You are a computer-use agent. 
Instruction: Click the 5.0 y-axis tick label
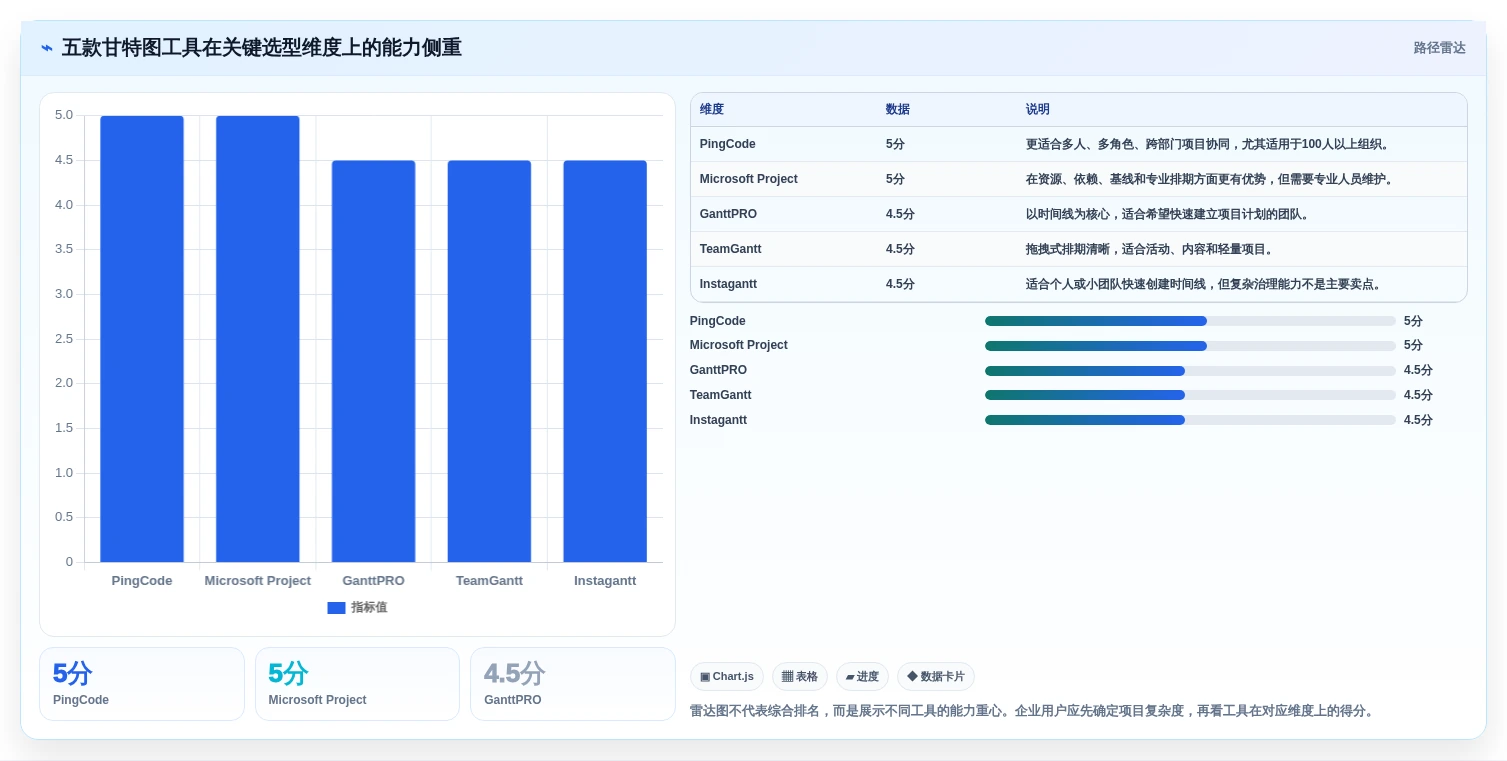click(x=64, y=115)
